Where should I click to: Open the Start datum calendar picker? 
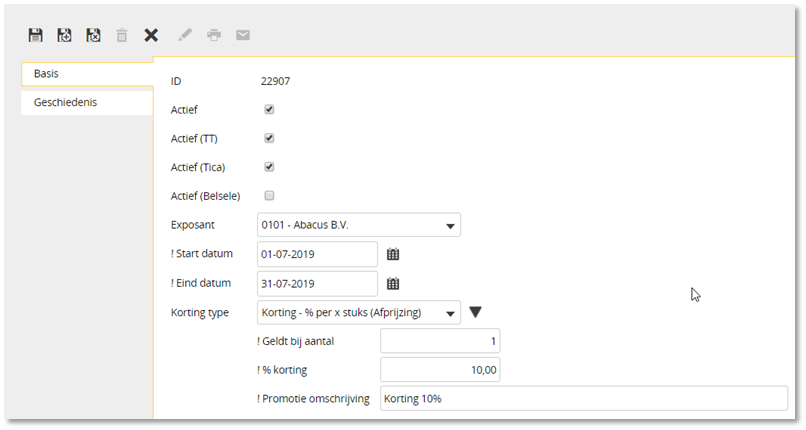click(393, 254)
